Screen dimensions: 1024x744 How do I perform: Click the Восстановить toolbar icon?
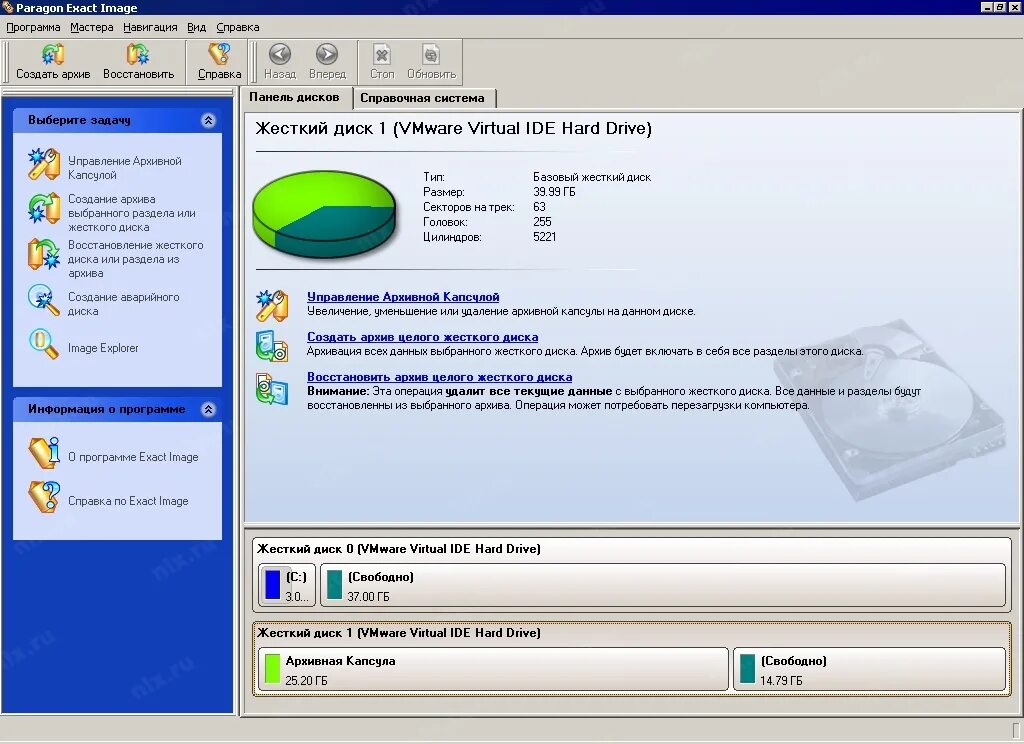click(138, 55)
